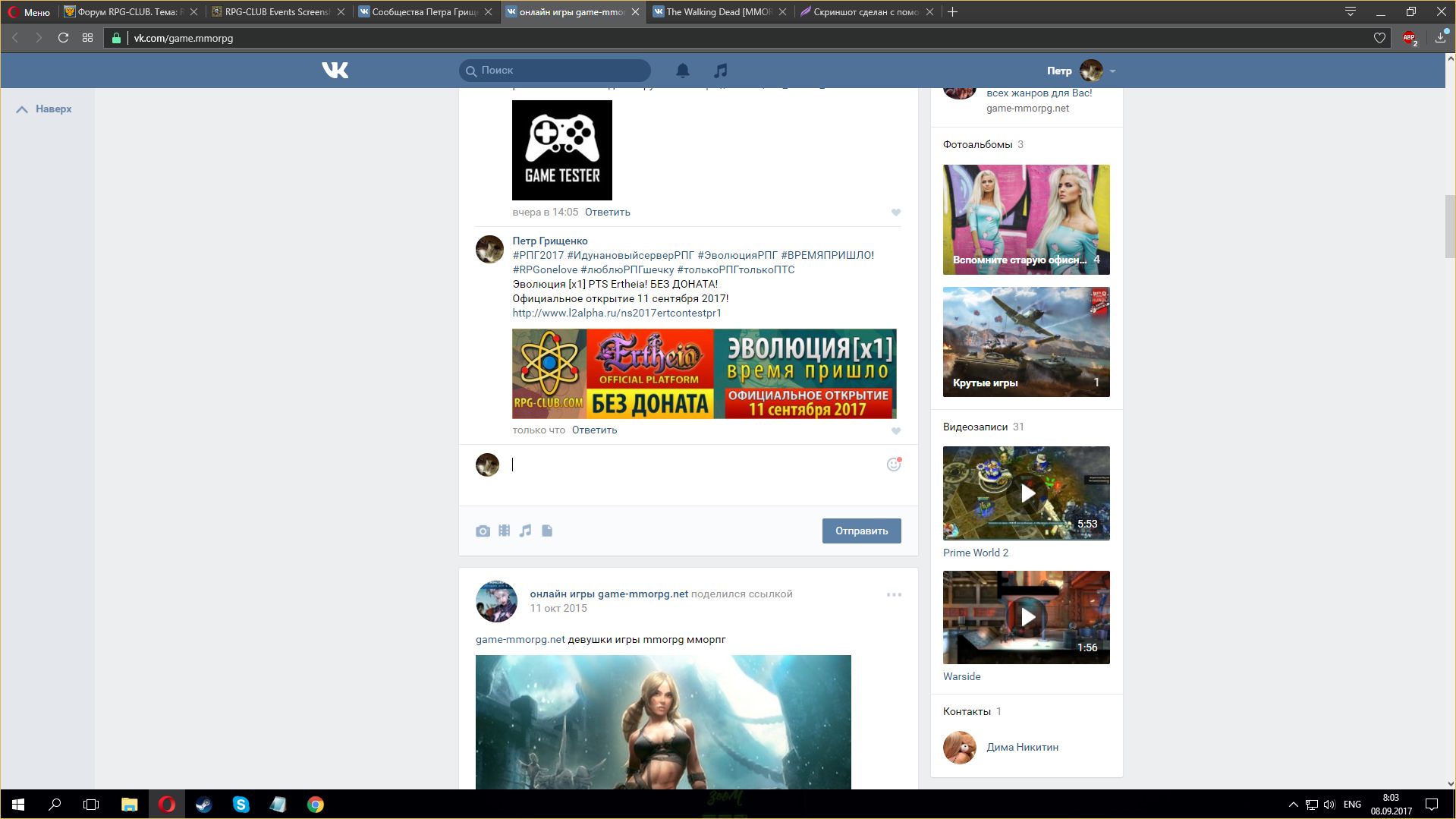The width and height of the screenshot is (1456, 819).
Task: Click the address bar URL
Action: click(184, 38)
